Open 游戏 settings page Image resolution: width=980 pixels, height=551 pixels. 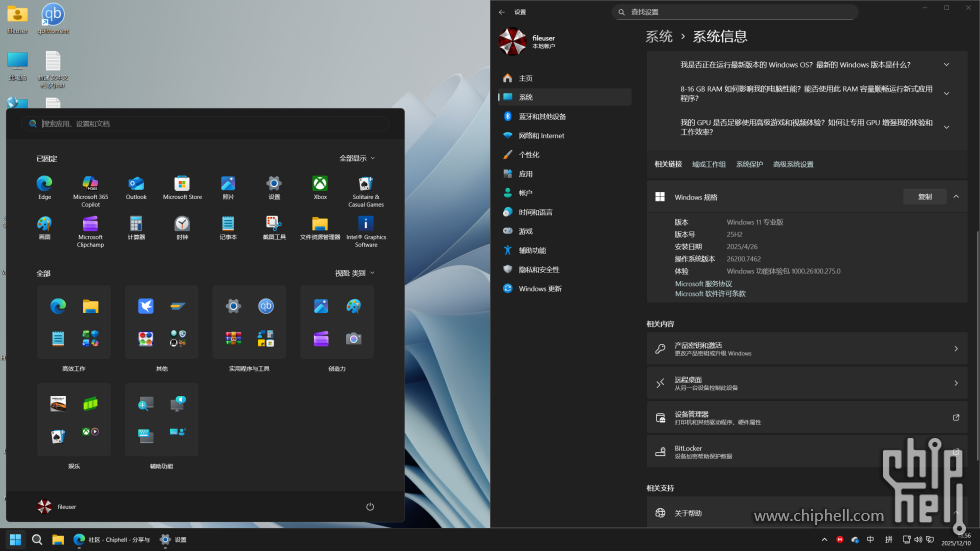coord(564,231)
